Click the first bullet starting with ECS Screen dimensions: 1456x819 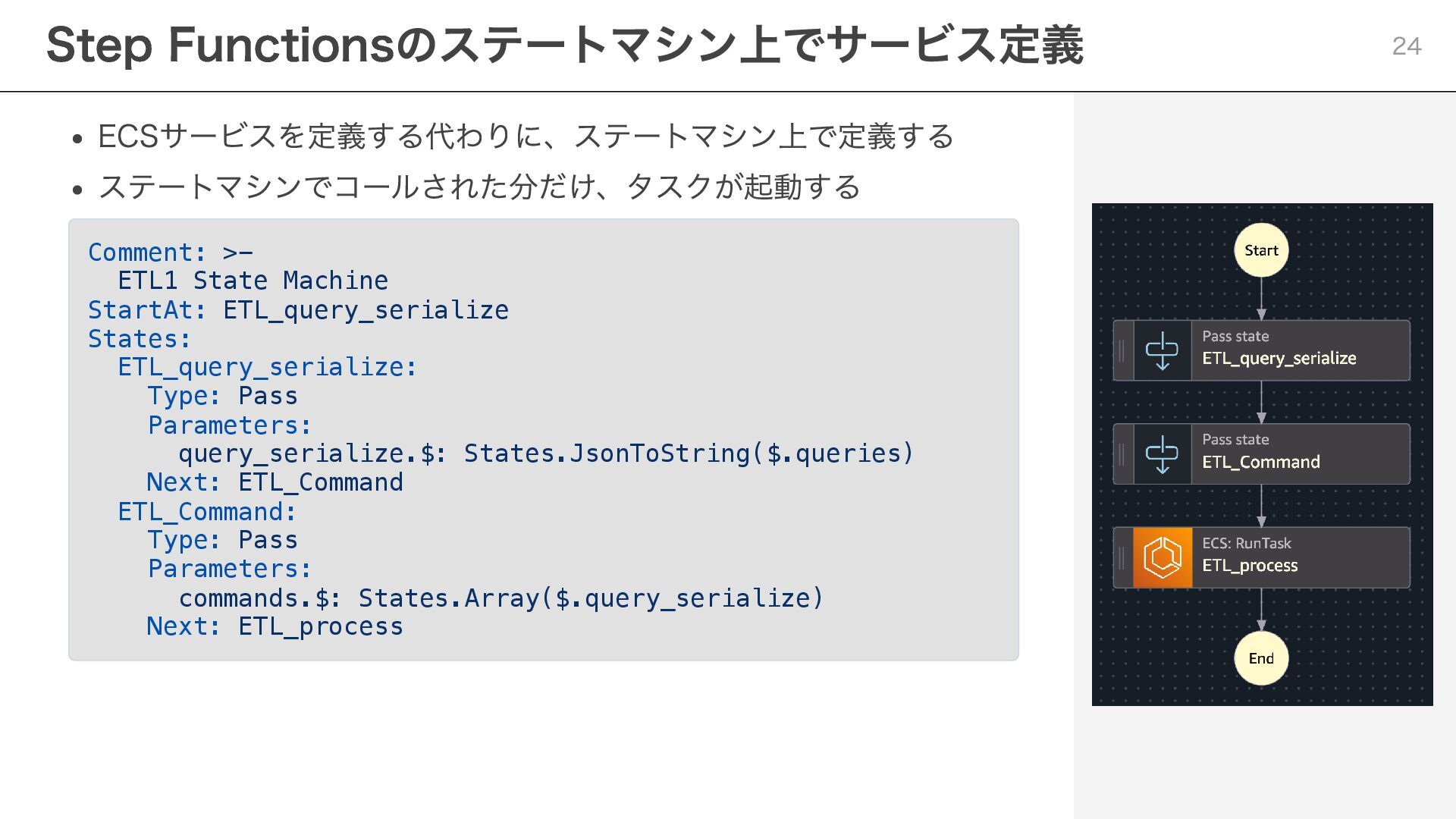point(526,136)
